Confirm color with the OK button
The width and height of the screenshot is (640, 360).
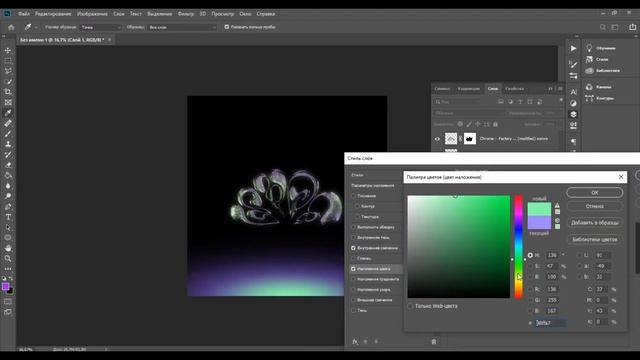pos(595,193)
